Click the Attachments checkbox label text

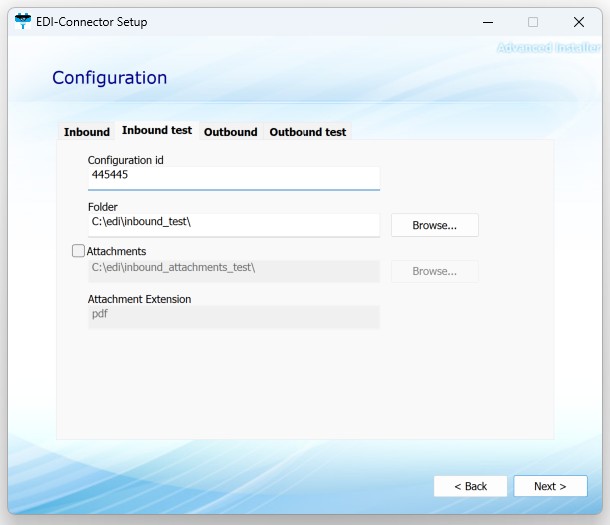coord(116,251)
